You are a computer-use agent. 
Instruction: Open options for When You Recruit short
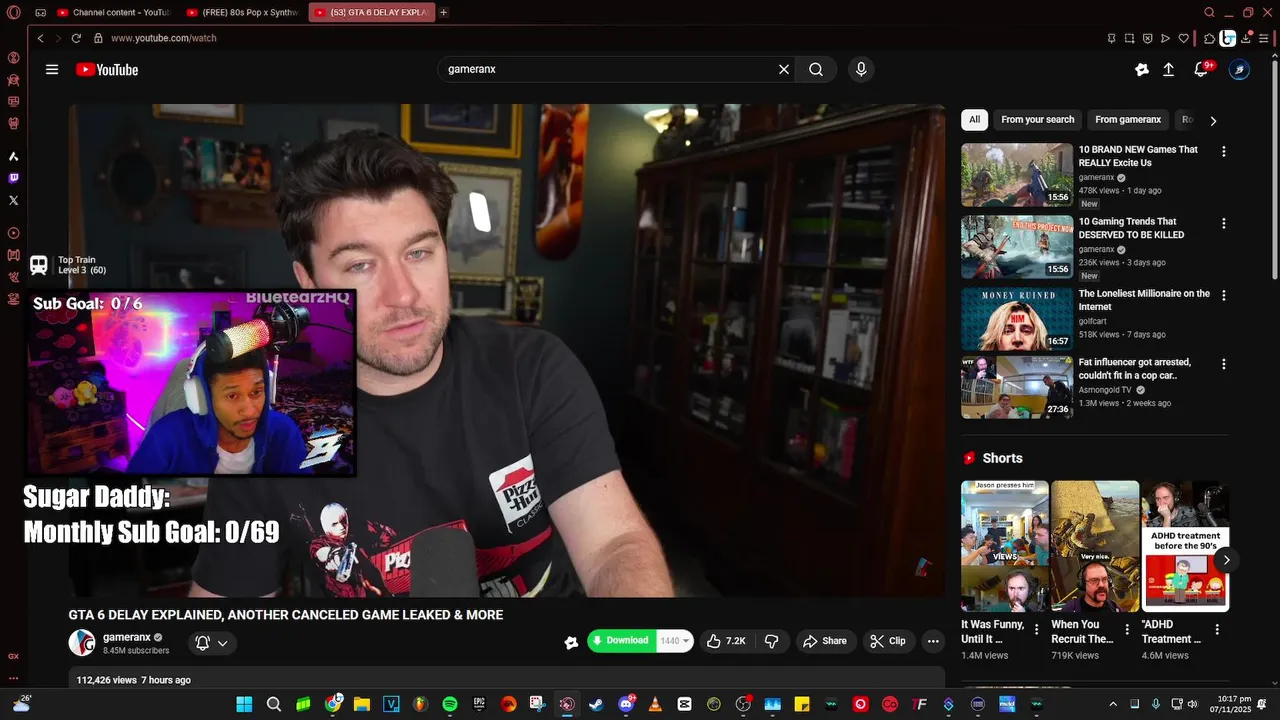pyautogui.click(x=1127, y=630)
